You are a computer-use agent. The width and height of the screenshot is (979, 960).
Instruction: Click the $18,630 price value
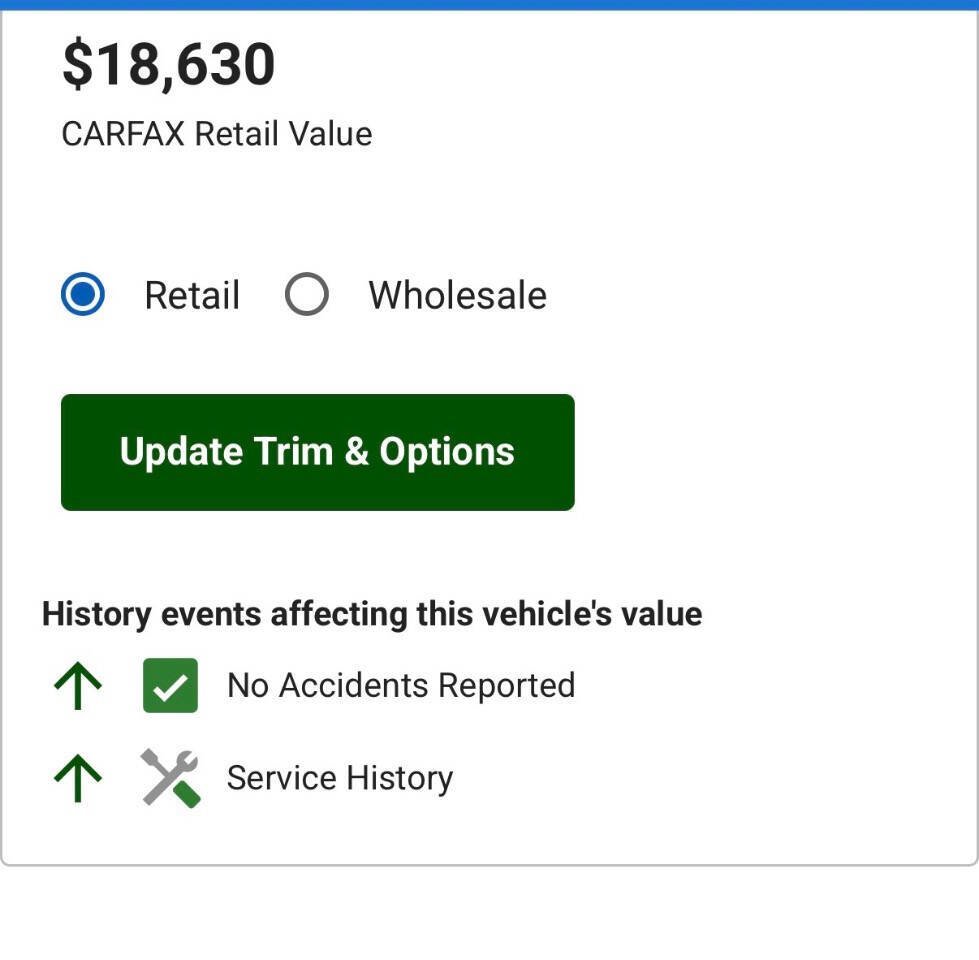169,64
